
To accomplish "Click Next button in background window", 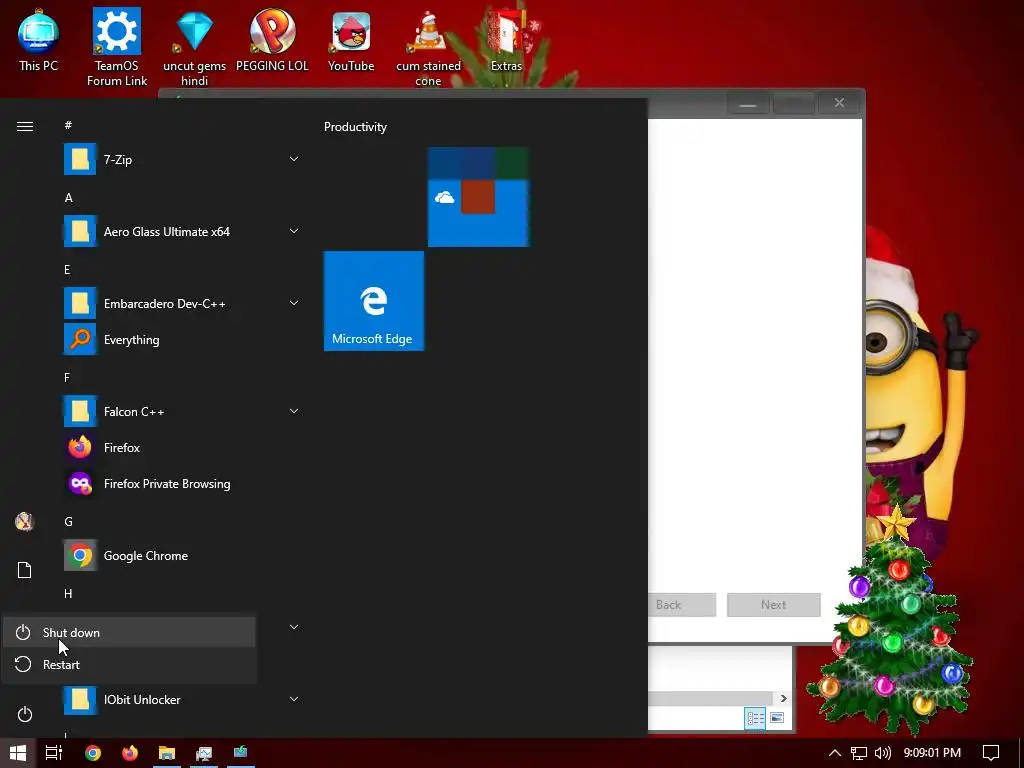I will tap(774, 605).
